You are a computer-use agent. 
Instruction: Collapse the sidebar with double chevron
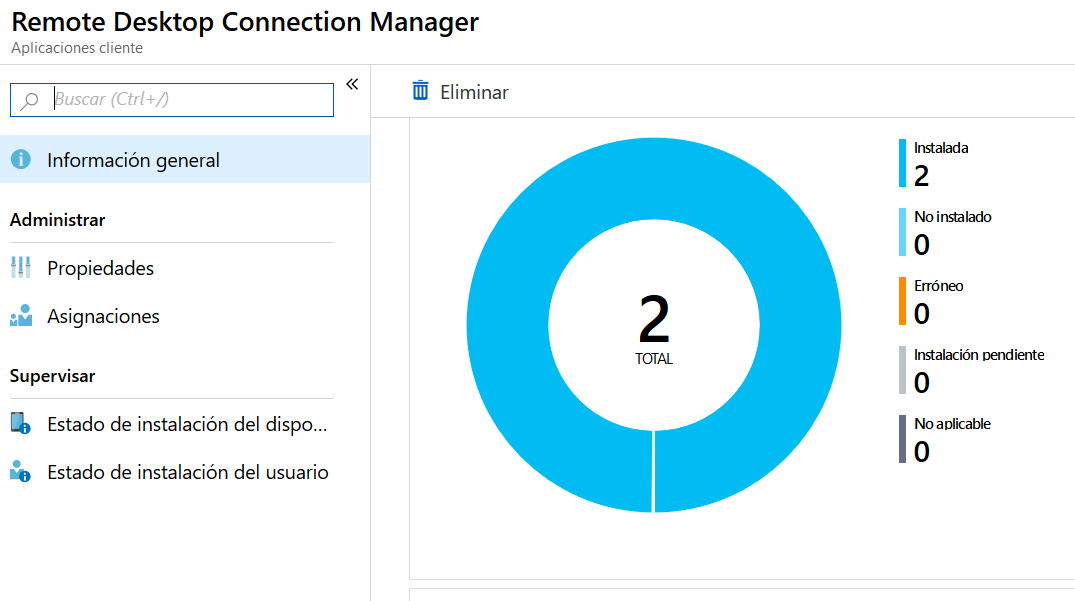tap(352, 84)
